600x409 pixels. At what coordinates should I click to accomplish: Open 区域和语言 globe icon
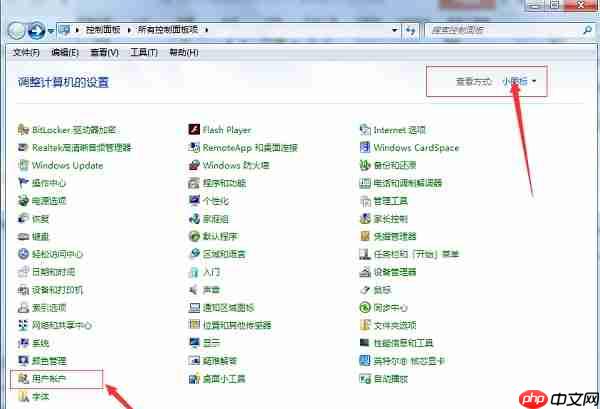point(194,254)
